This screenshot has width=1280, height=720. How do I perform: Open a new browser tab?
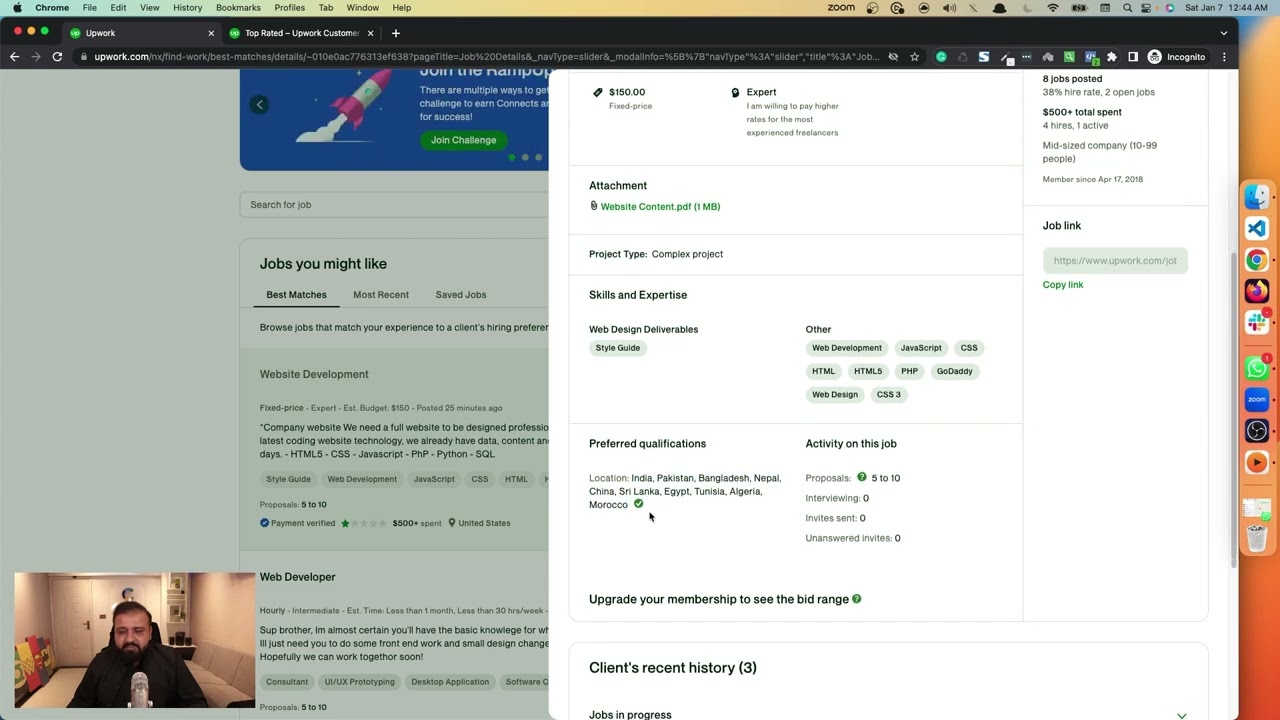396,33
